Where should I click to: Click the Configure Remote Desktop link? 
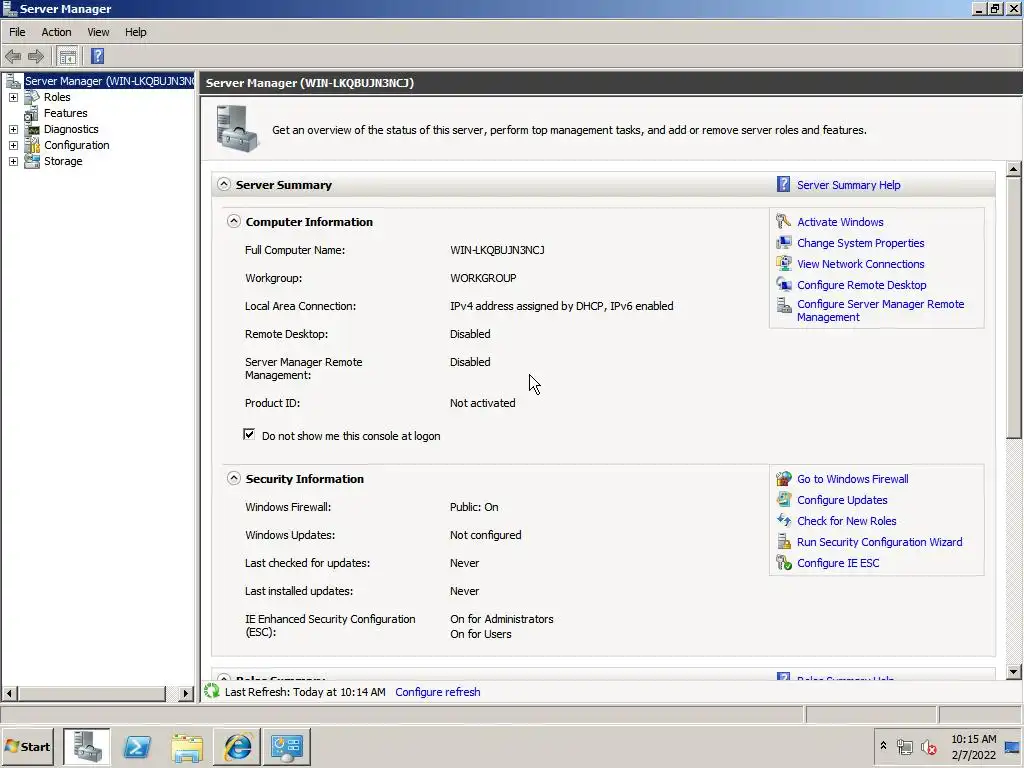pyautogui.click(x=861, y=285)
